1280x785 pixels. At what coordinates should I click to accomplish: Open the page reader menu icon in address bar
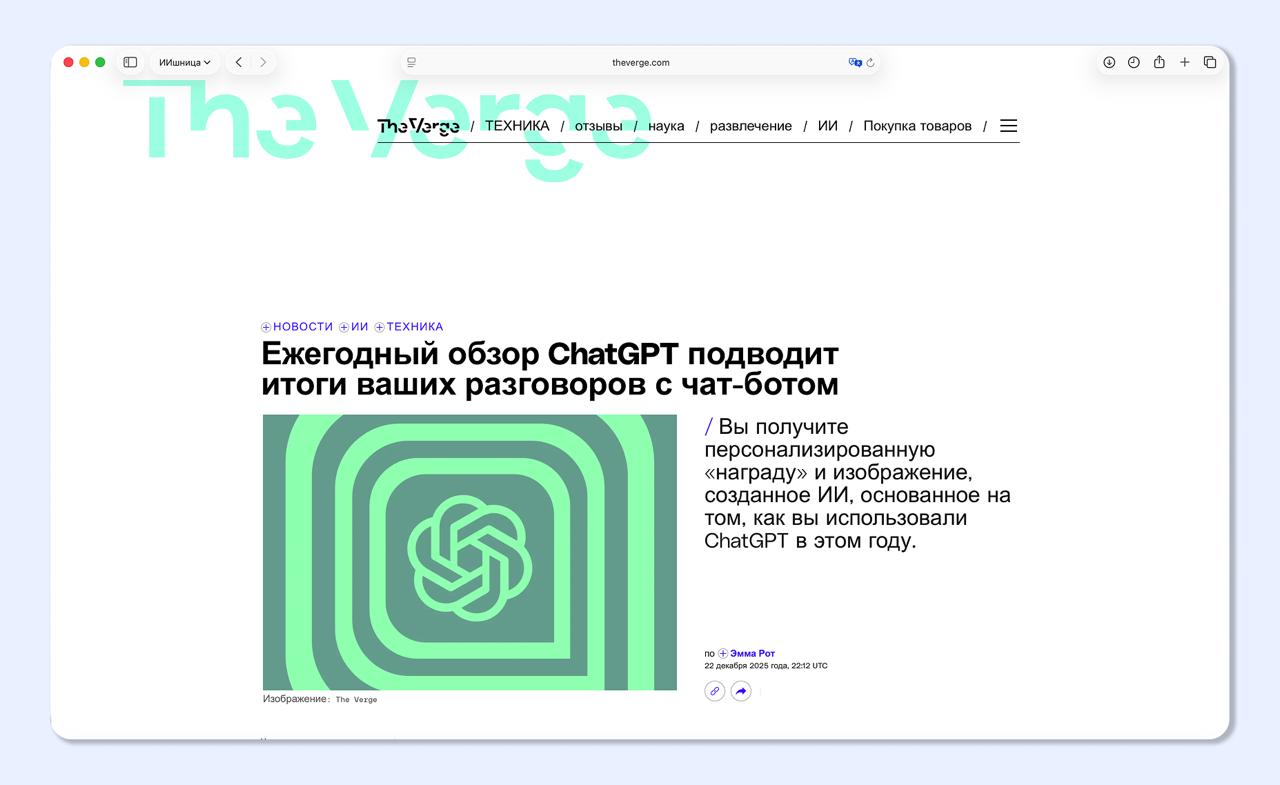point(411,62)
